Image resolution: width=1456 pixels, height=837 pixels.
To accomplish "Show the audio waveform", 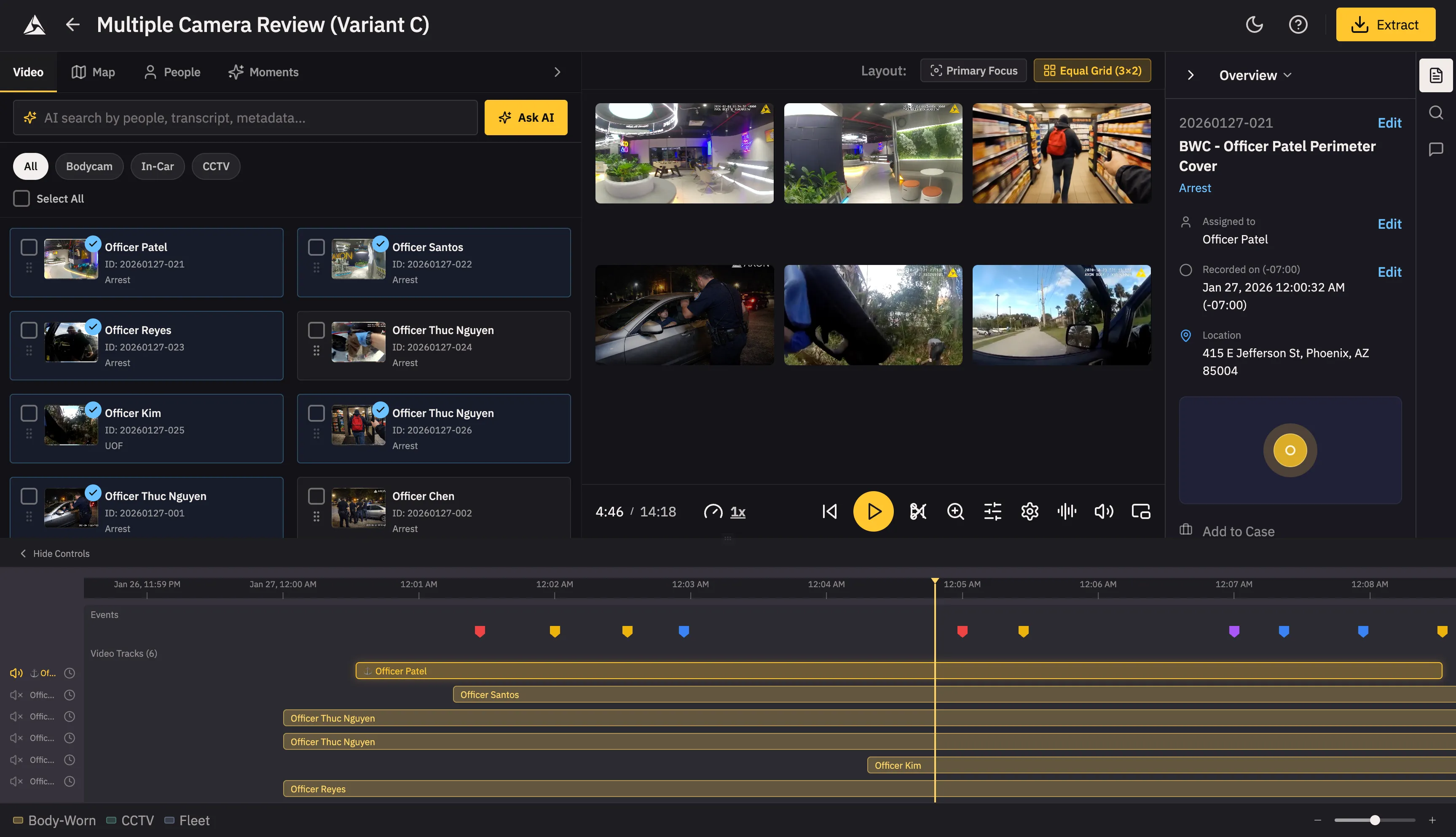I will [x=1067, y=511].
